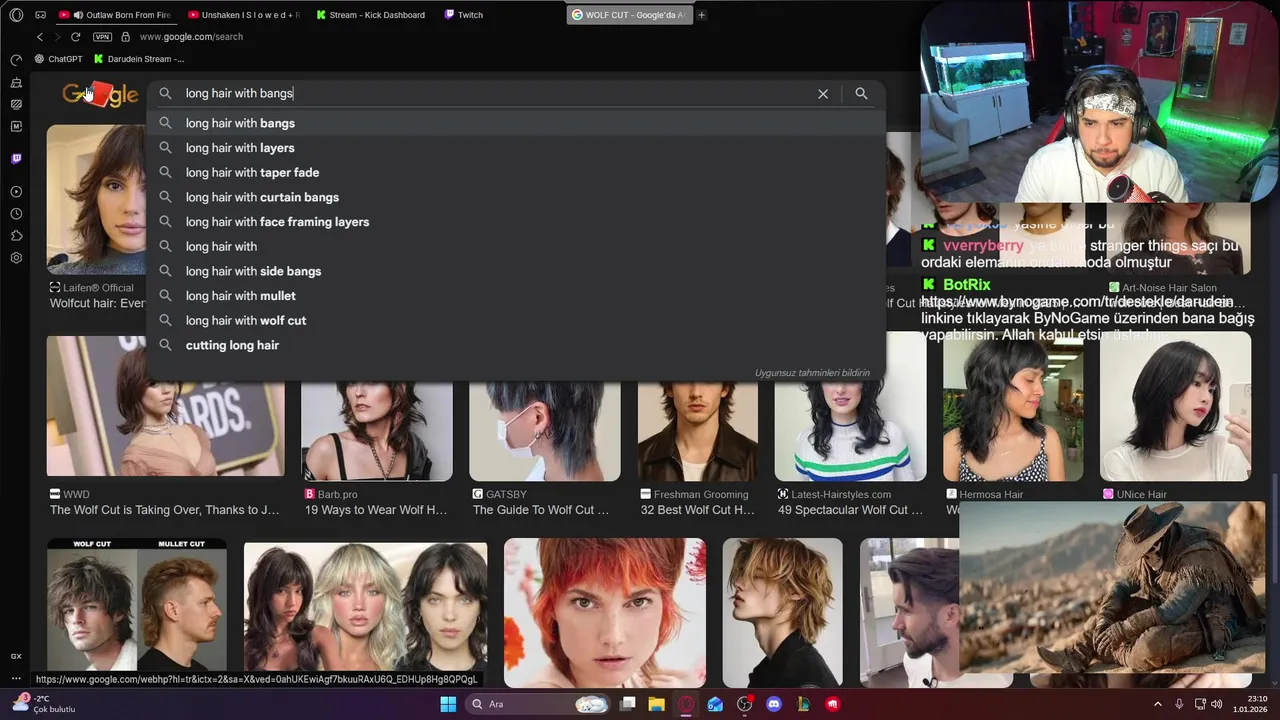Choose suggestion 'cutting long hair'

click(516, 345)
